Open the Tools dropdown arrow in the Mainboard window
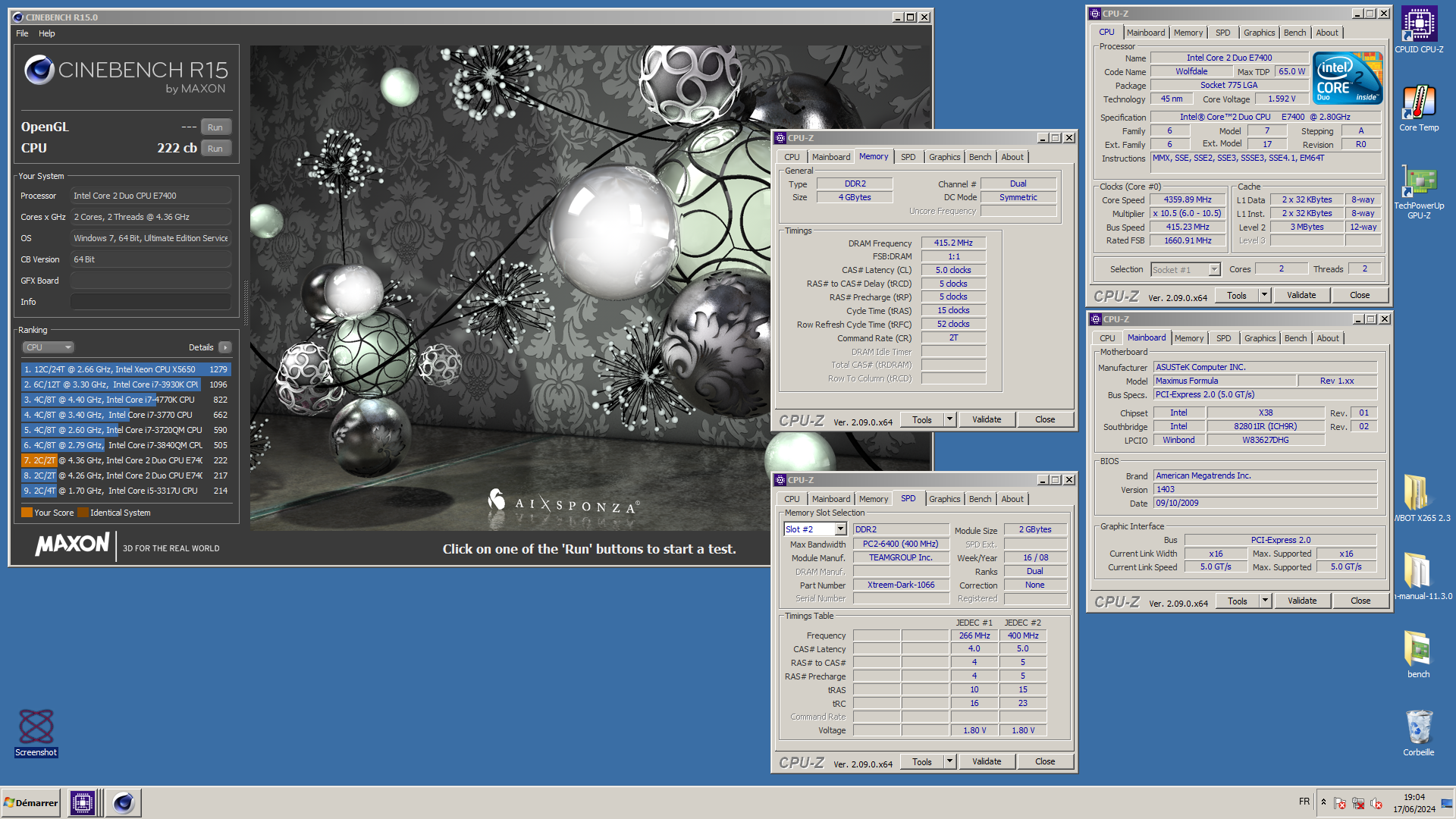The image size is (1456, 819). (1265, 601)
